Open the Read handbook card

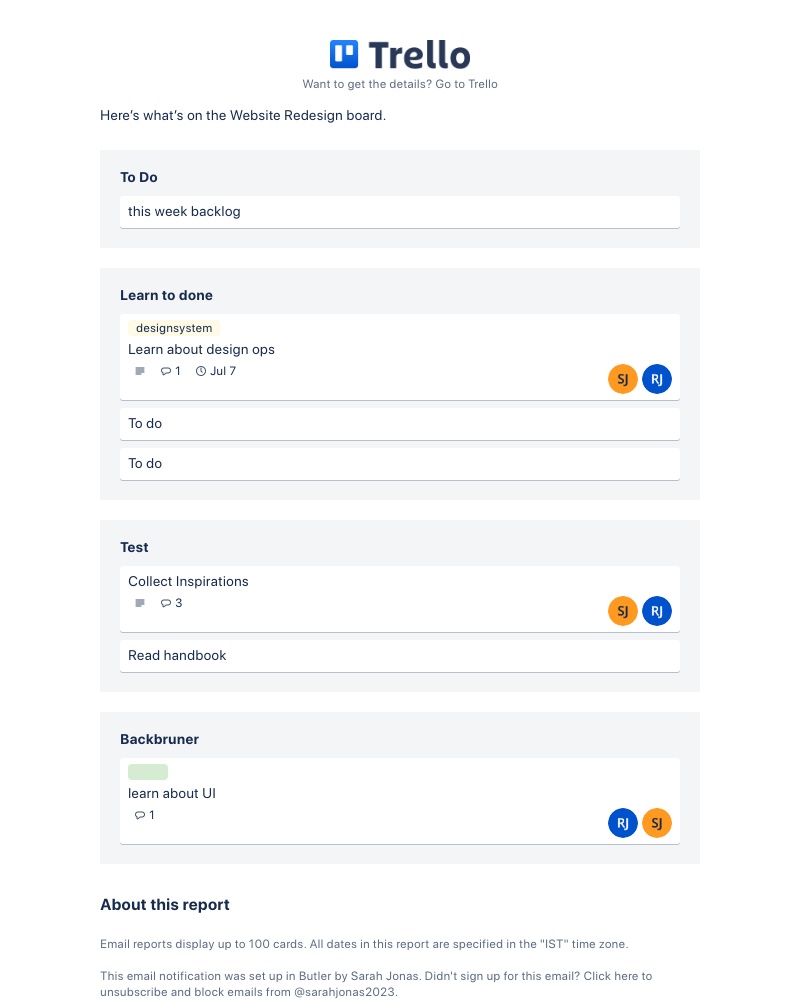click(x=177, y=655)
